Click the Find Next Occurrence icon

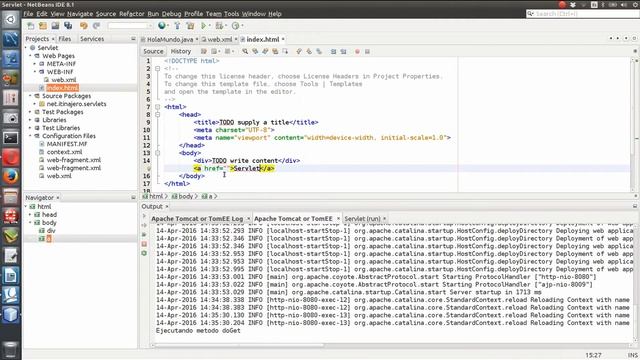(x=265, y=51)
